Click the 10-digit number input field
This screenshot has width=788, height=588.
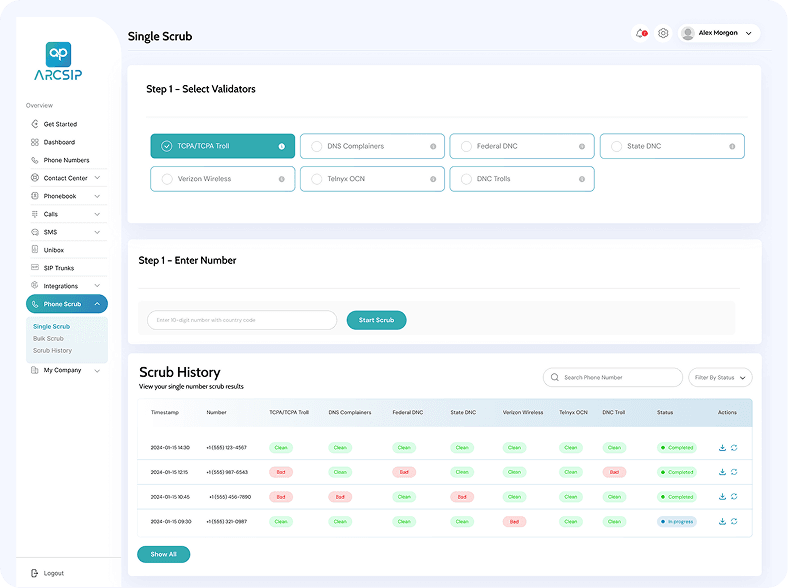point(242,320)
